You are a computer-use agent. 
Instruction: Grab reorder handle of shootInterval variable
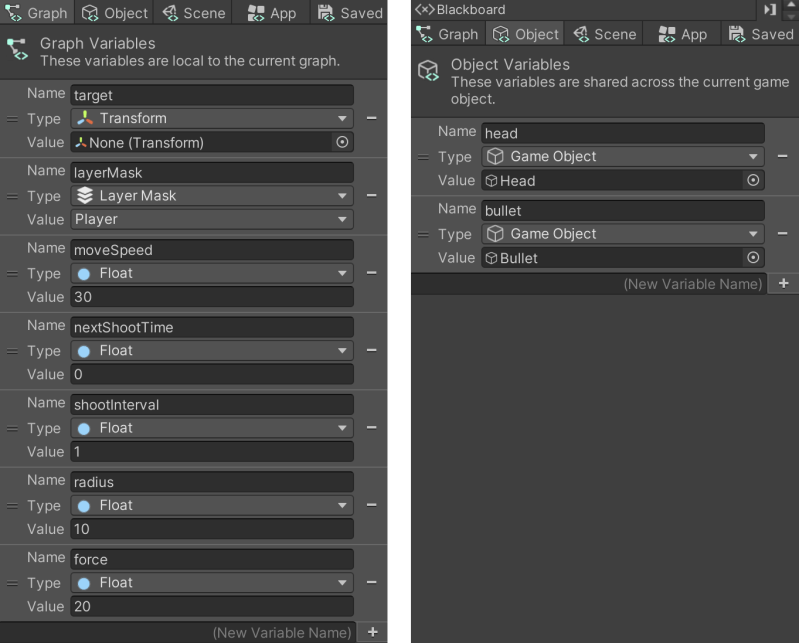pos(12,428)
